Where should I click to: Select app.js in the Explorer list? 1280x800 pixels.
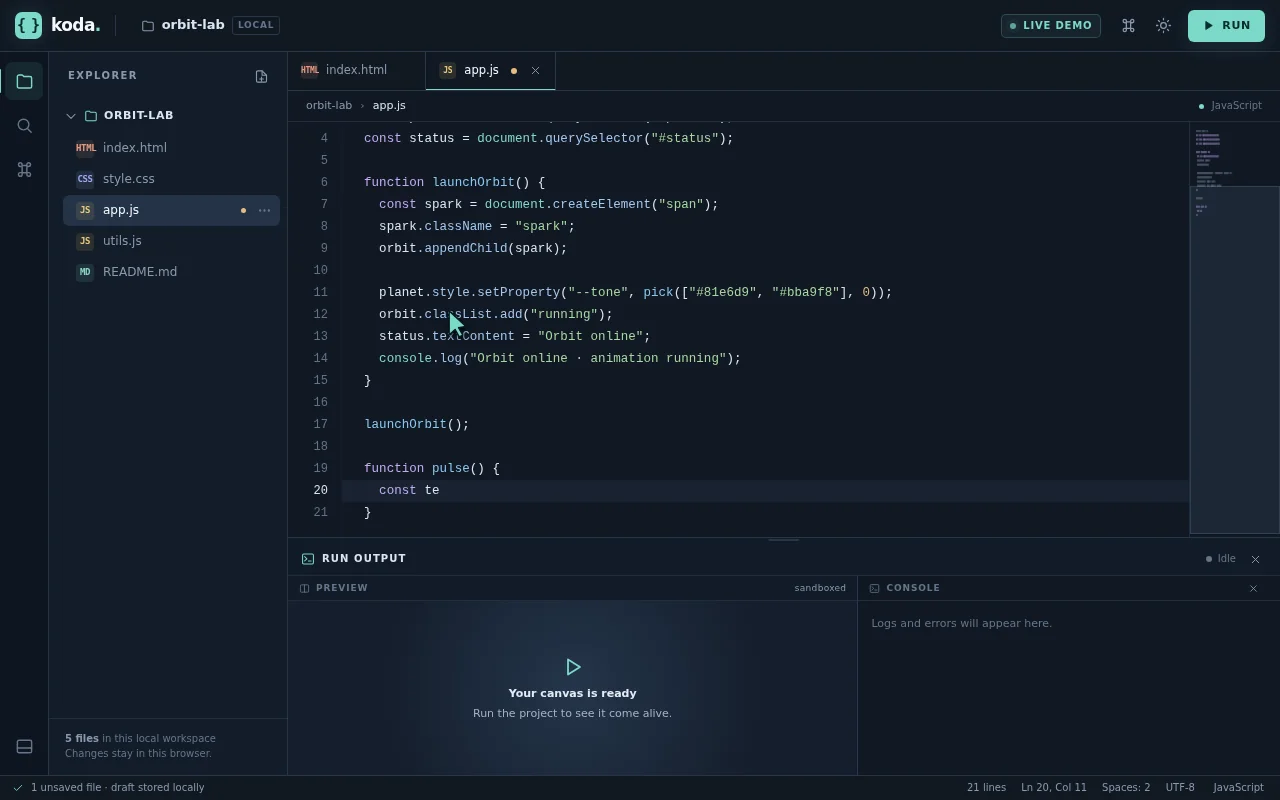171,210
